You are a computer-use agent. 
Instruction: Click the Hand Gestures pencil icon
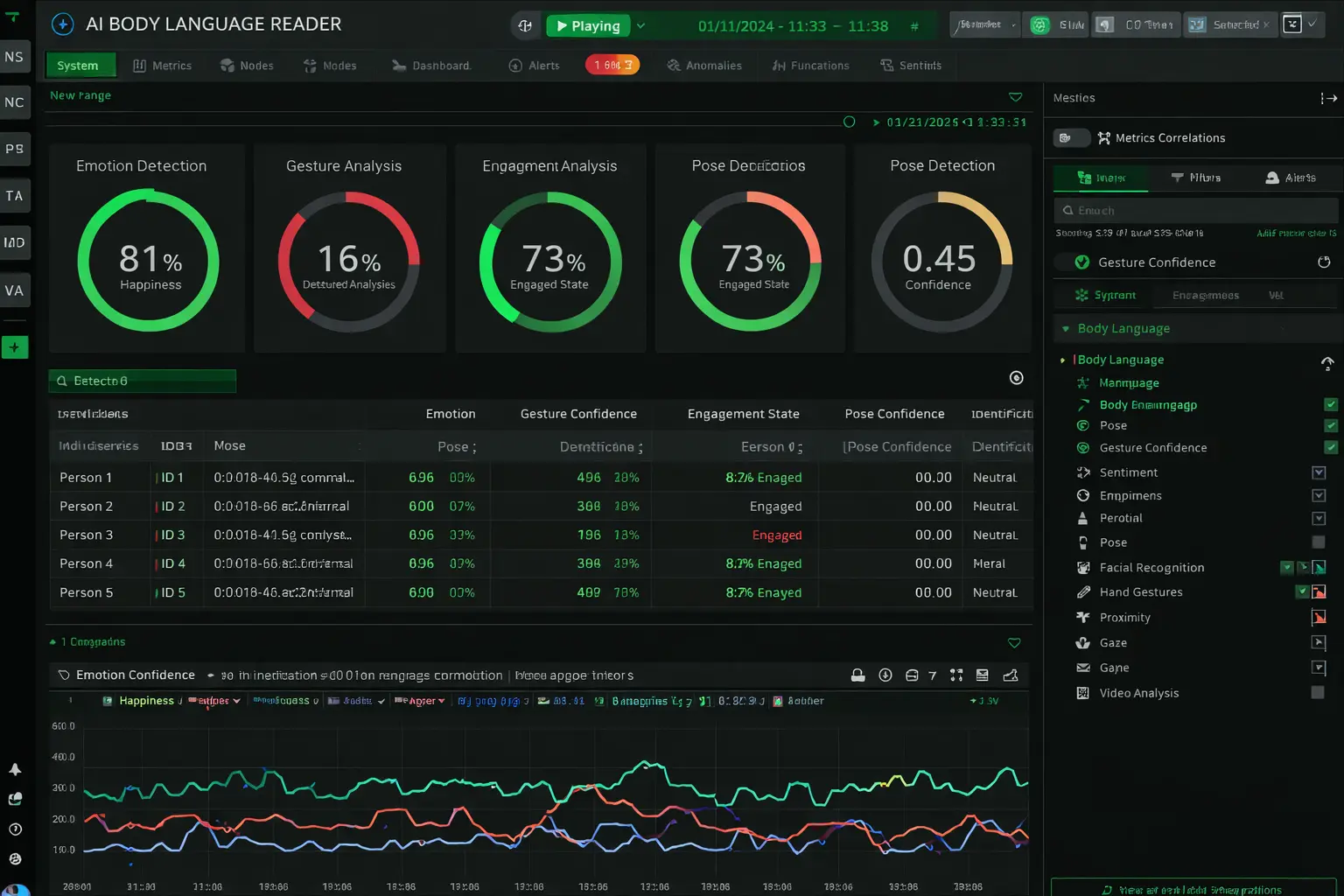click(x=1083, y=592)
